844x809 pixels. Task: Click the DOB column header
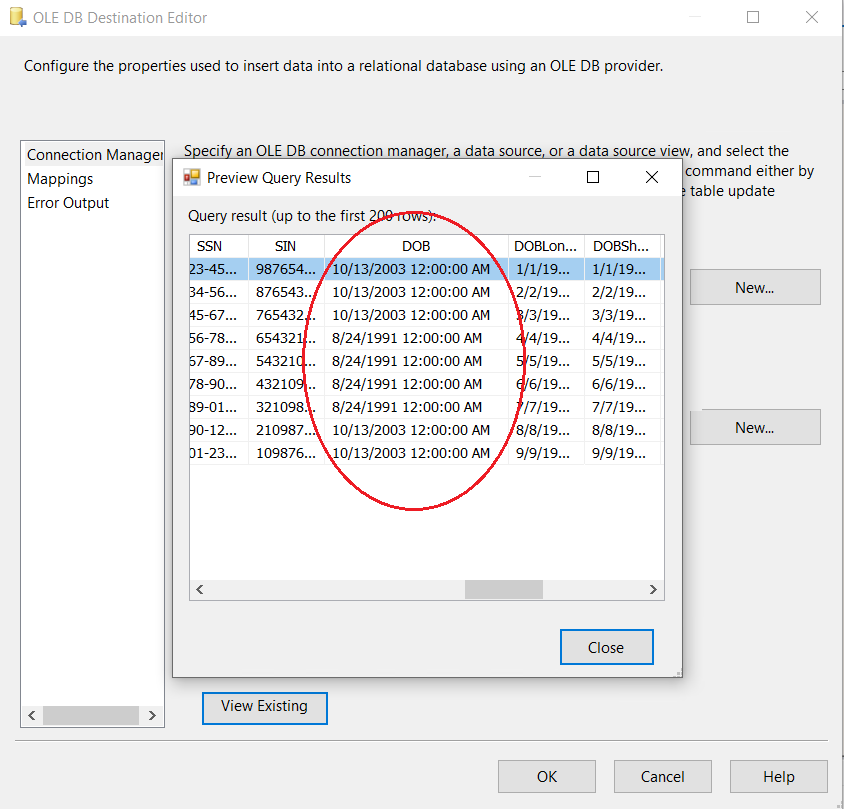[x=416, y=246]
